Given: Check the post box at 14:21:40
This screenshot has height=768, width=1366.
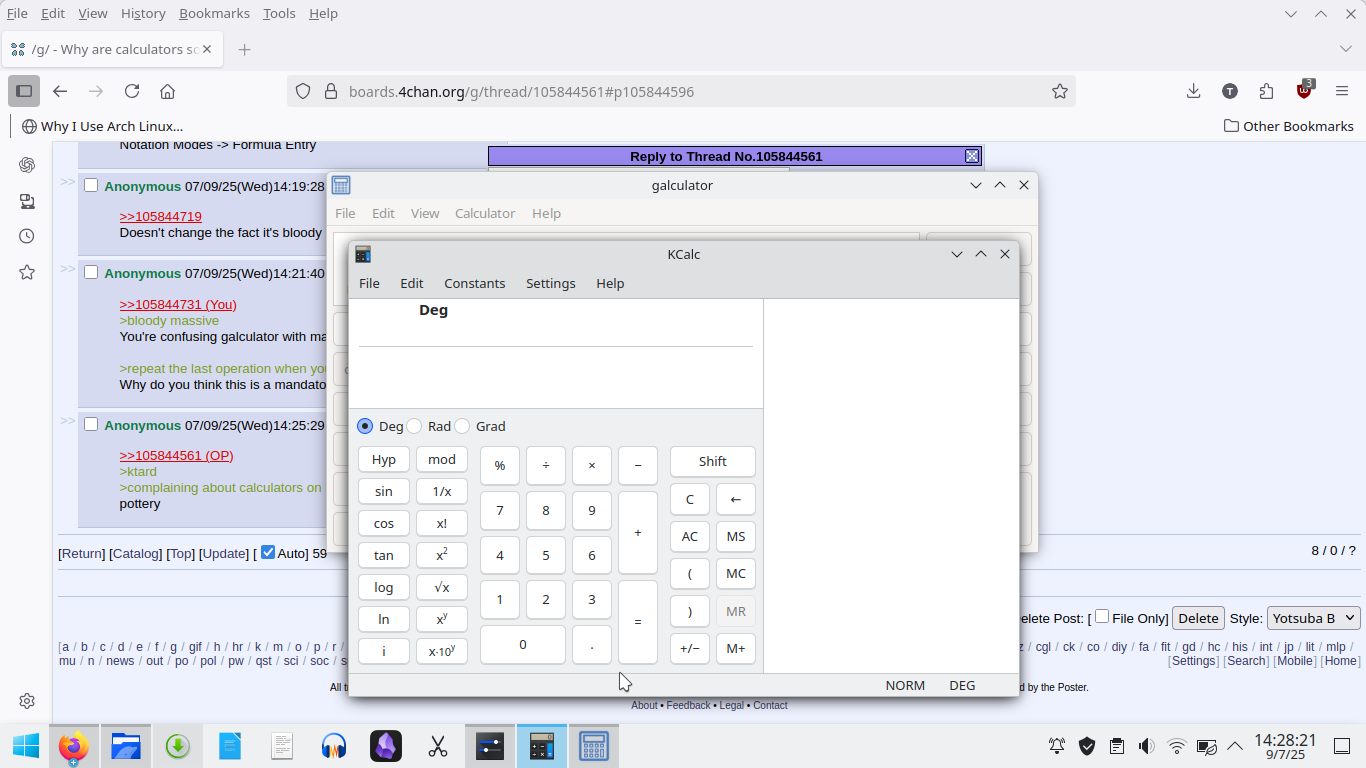Looking at the screenshot, I should 91,272.
